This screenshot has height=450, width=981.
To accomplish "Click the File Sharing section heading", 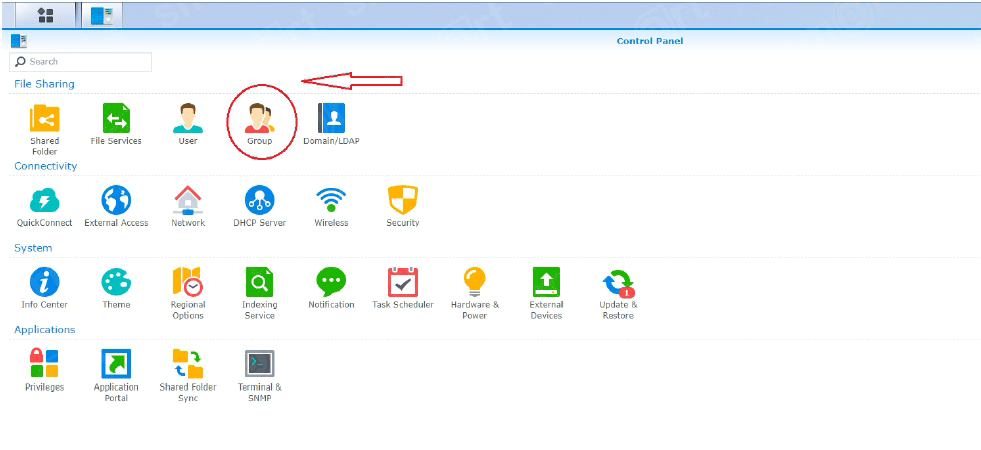I will pos(44,84).
